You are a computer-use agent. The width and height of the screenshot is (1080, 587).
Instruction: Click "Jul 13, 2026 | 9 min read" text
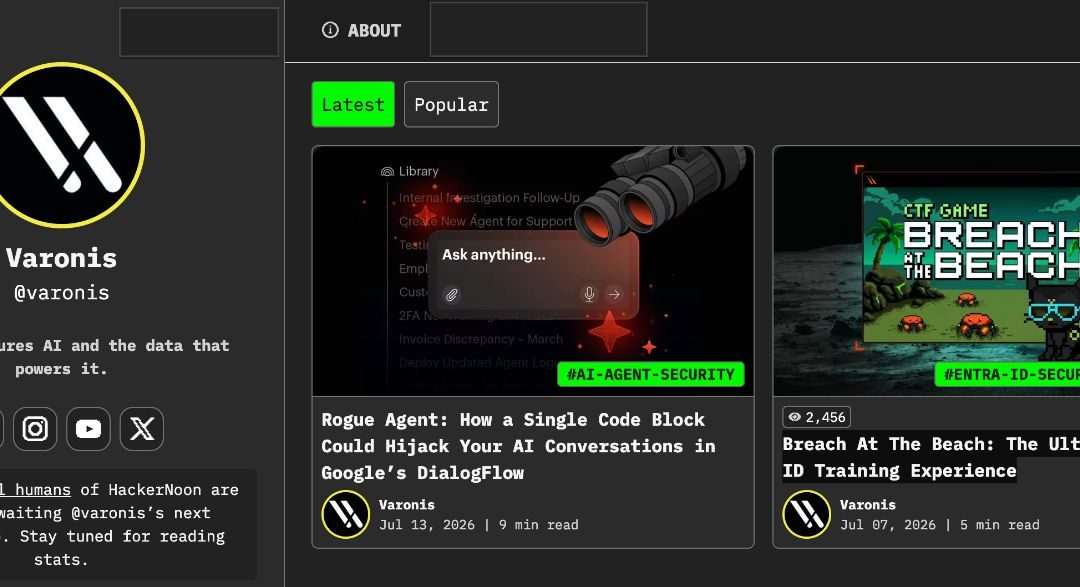tap(479, 525)
